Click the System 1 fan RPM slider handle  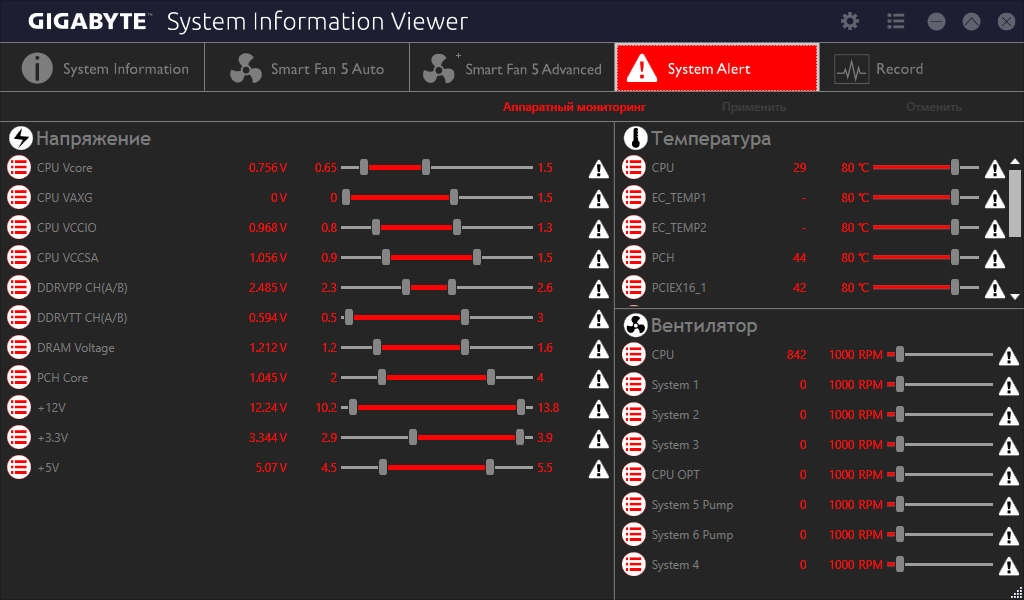click(900, 385)
